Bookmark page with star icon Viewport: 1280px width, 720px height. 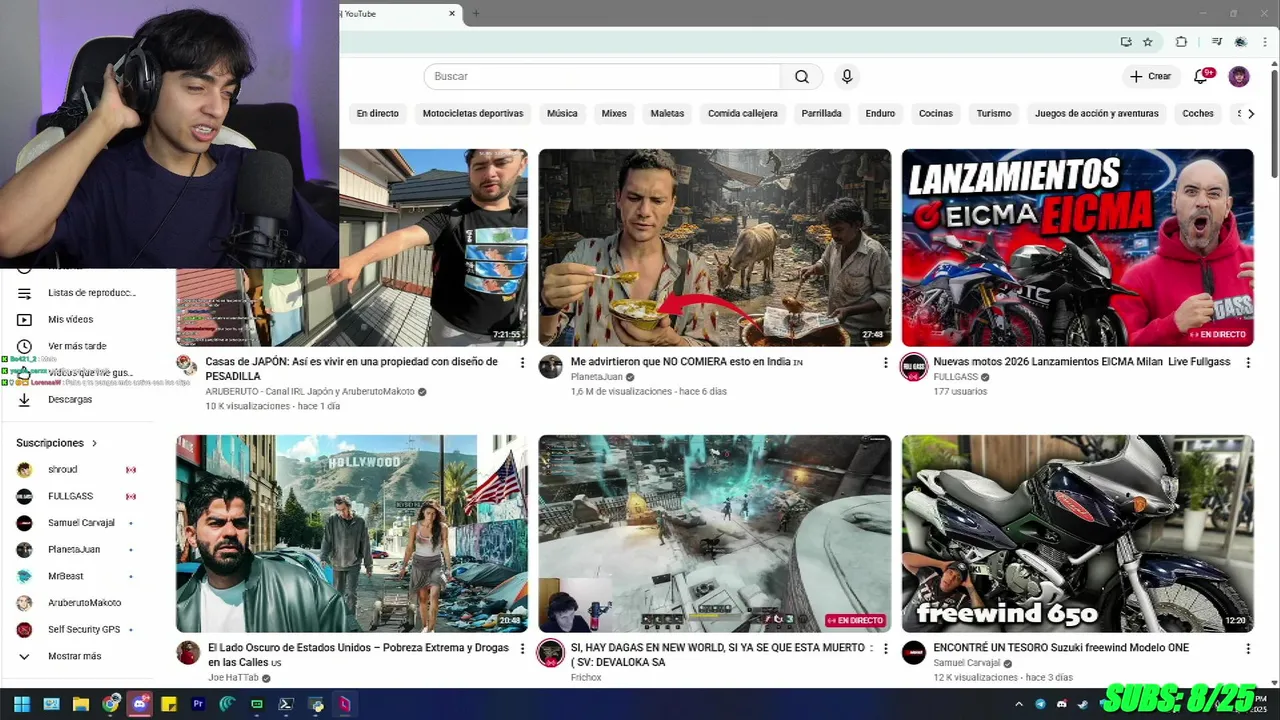tap(1148, 42)
